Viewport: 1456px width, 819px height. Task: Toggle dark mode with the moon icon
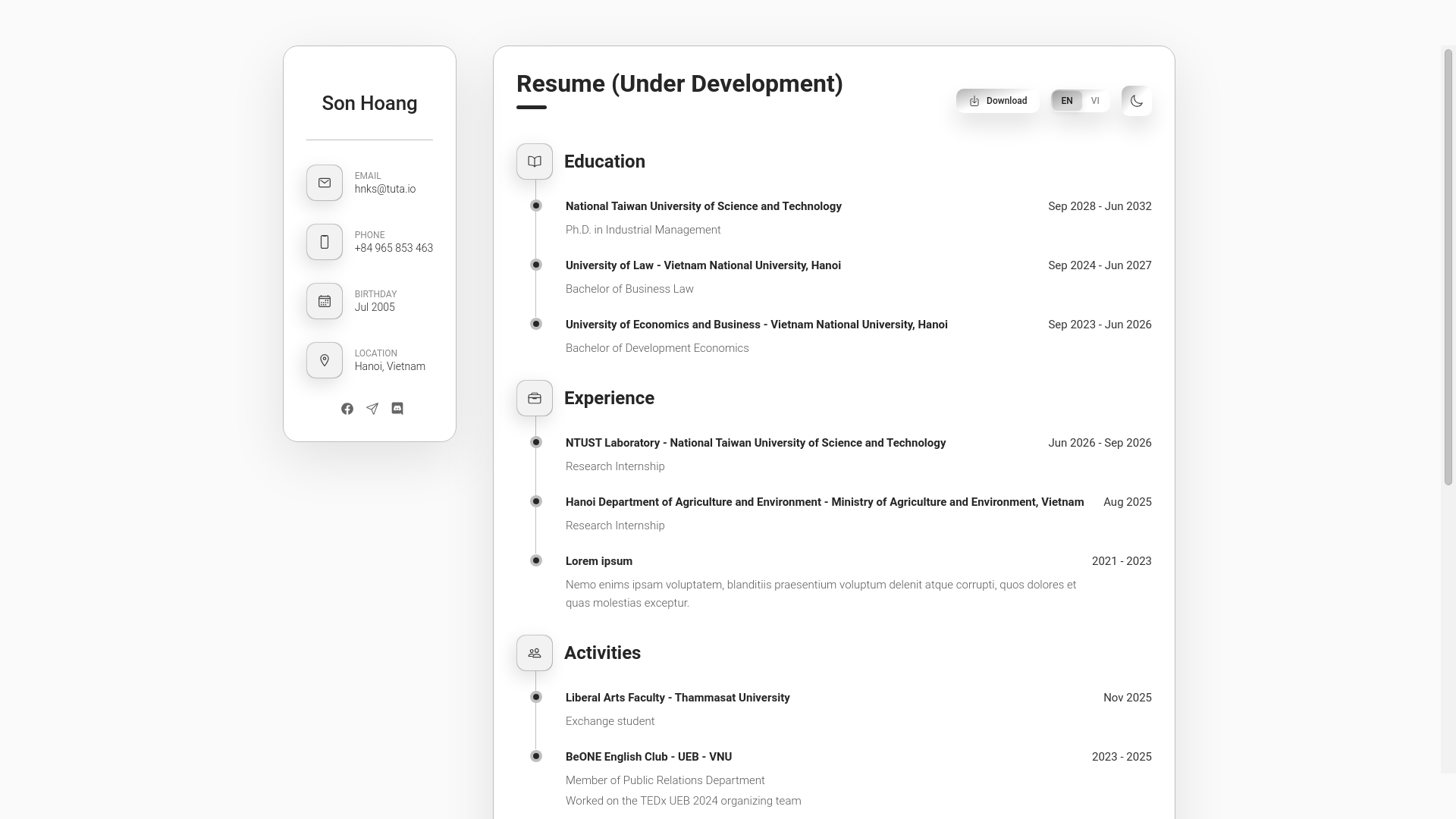point(1137,101)
